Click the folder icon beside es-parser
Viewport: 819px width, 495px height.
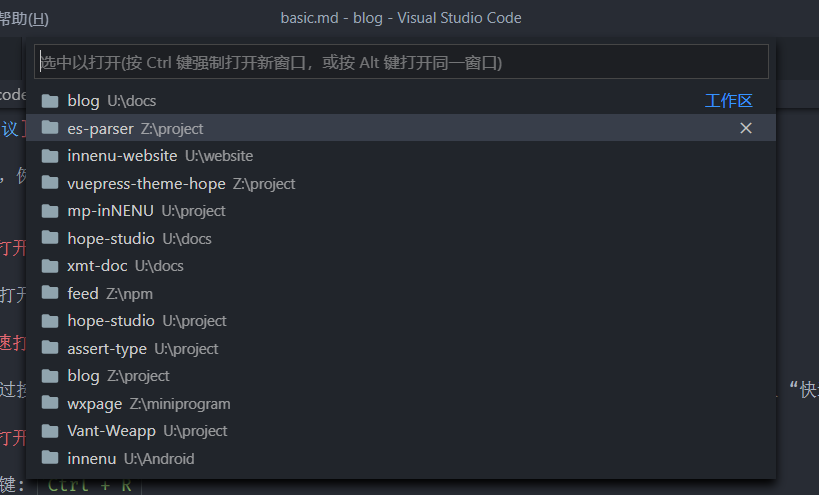pyautogui.click(x=50, y=128)
